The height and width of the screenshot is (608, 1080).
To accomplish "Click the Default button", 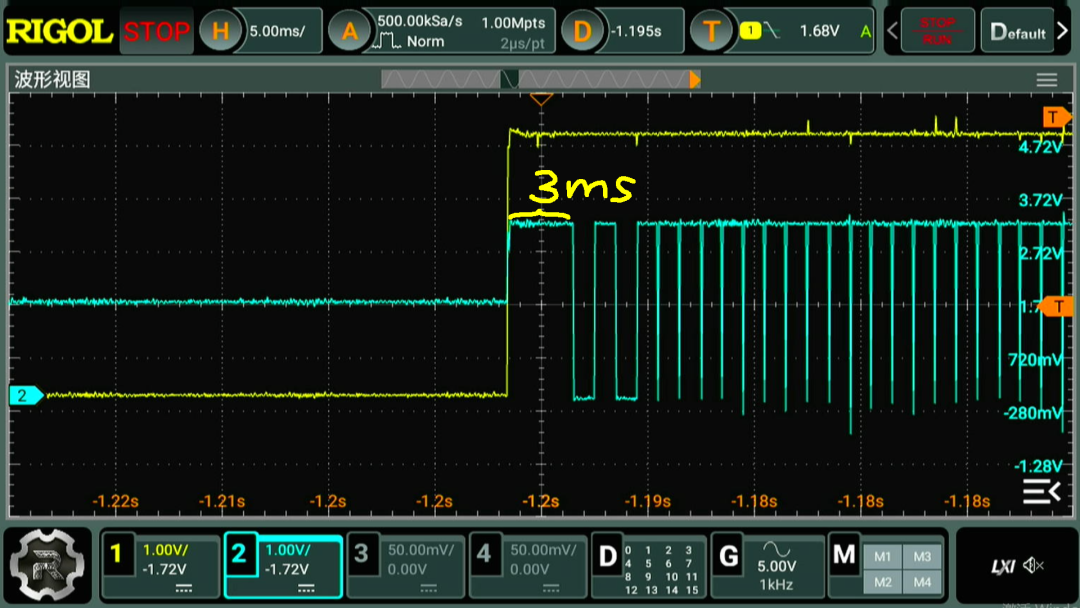I will click(x=1017, y=31).
